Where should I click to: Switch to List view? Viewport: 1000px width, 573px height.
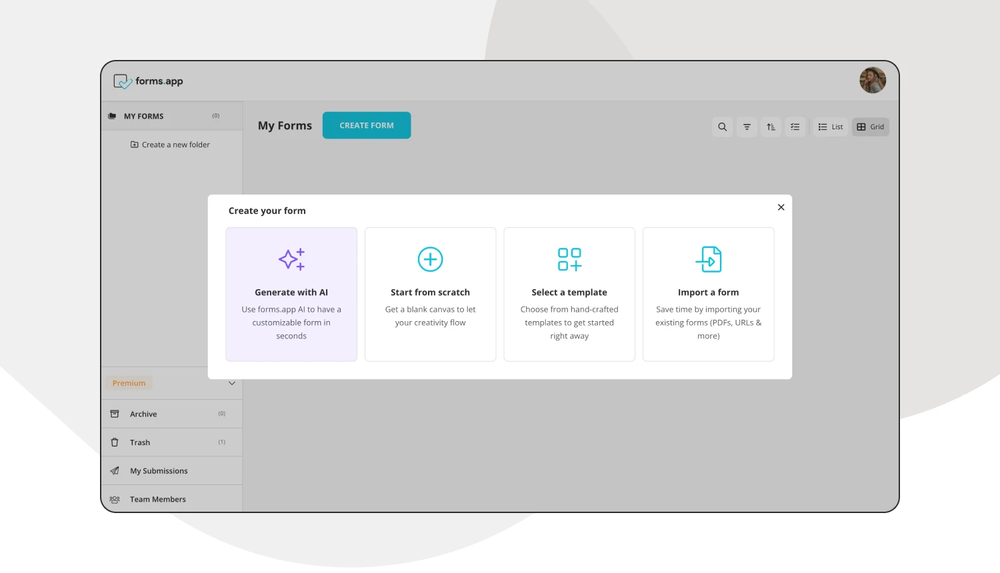coord(830,127)
